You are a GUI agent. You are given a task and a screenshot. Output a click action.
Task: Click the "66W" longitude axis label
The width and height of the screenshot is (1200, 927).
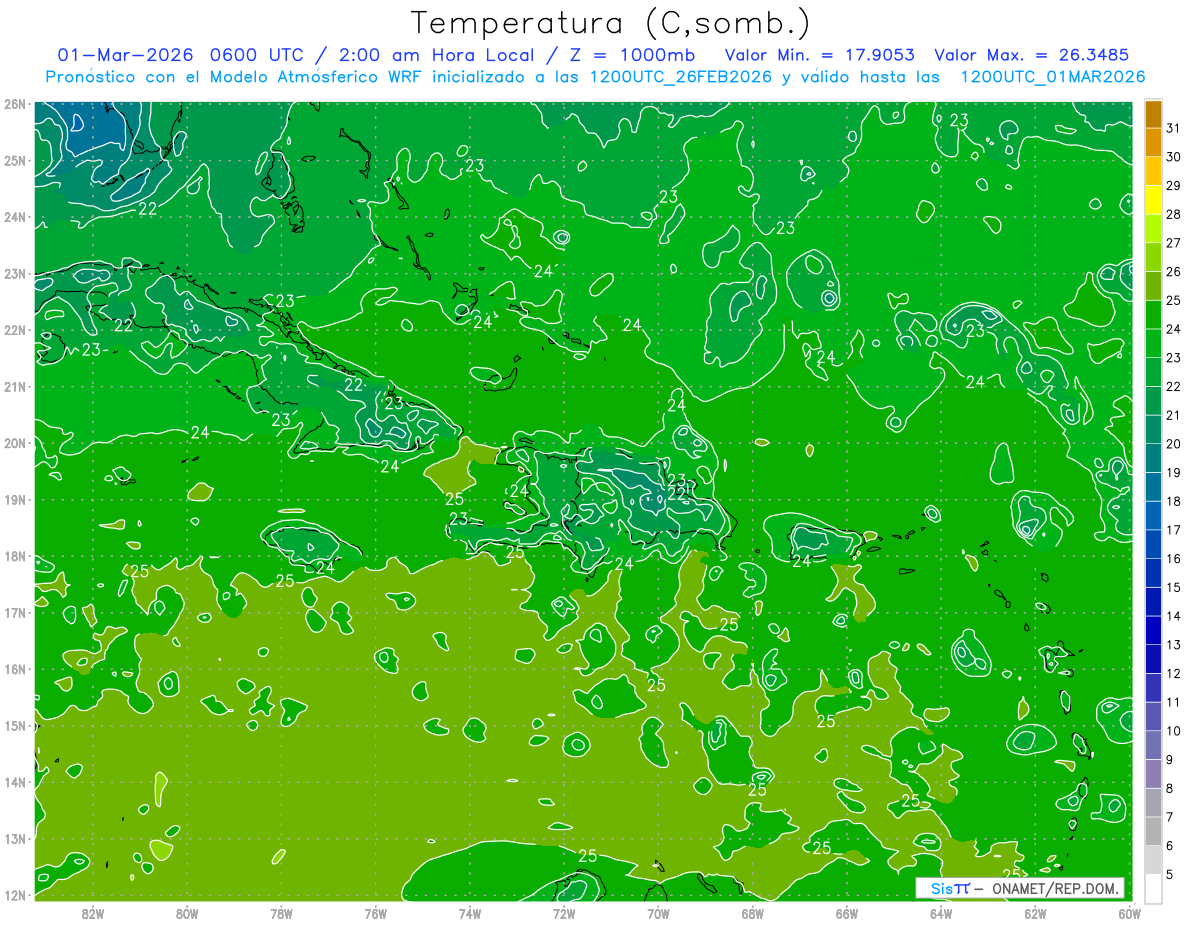847,913
